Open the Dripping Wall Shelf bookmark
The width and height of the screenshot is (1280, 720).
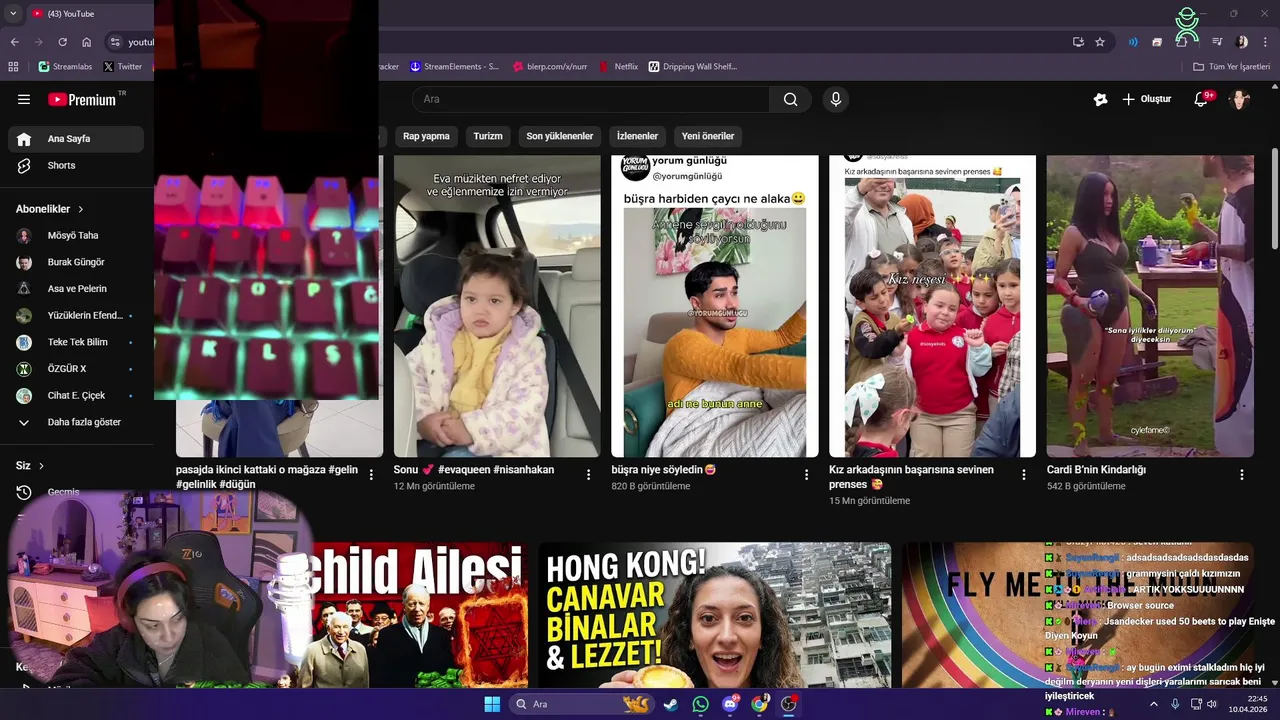pos(693,67)
